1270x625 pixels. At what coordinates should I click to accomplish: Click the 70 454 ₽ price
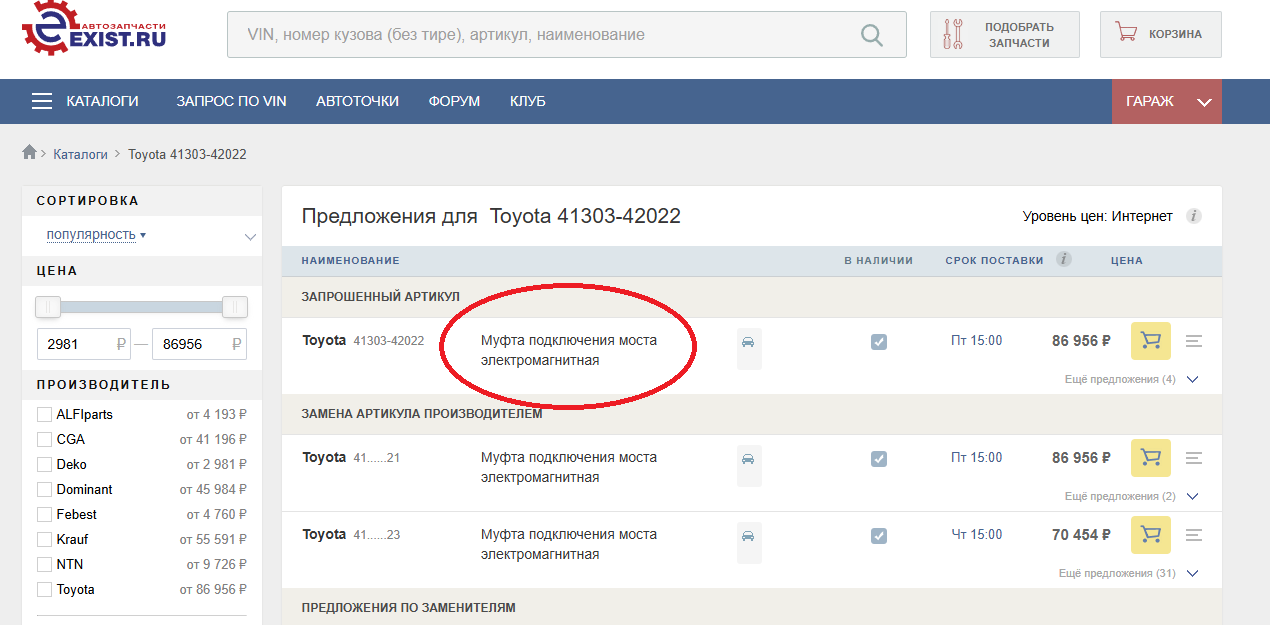(x=1081, y=535)
